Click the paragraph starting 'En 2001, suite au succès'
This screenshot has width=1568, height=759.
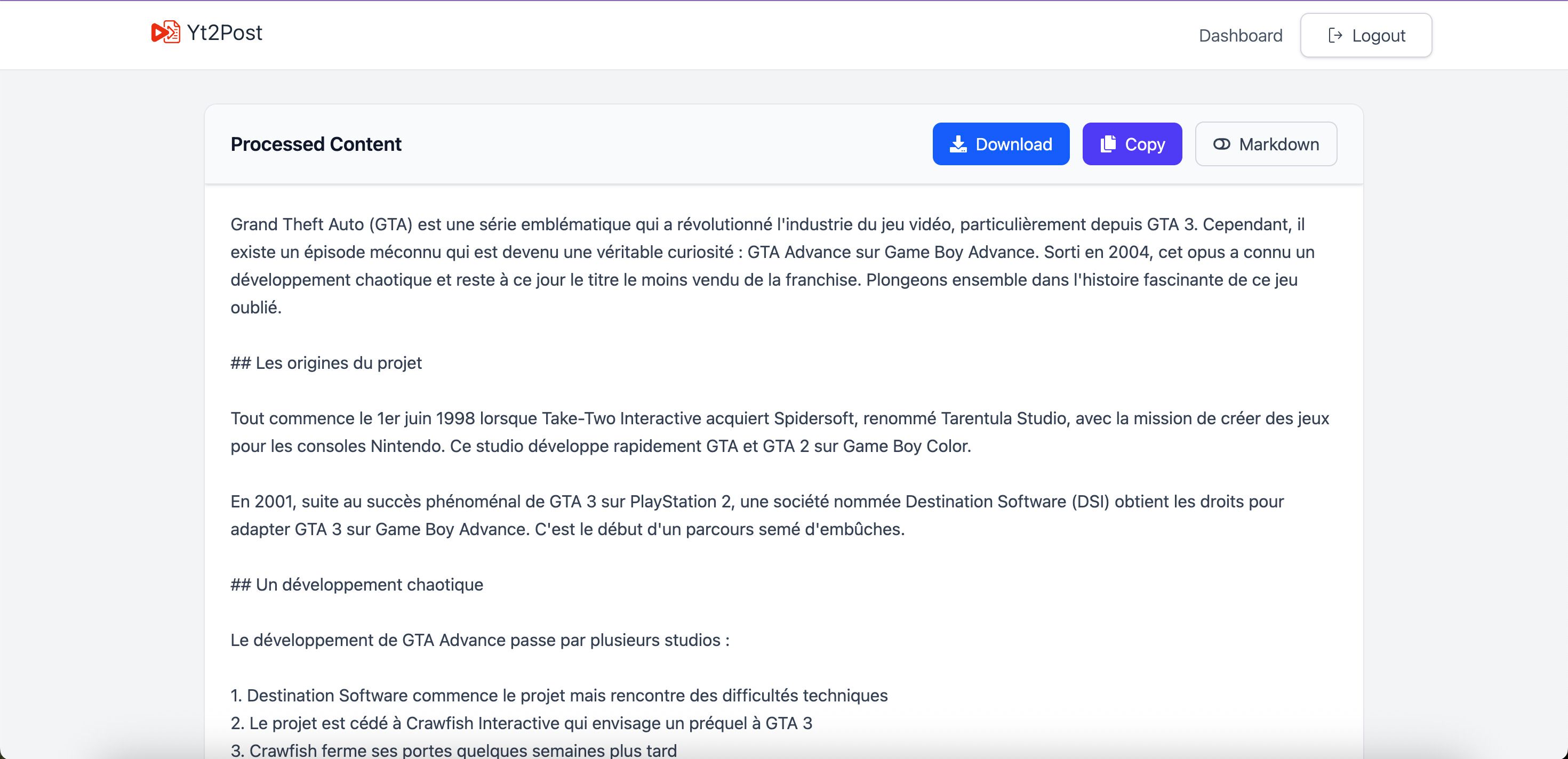757,515
